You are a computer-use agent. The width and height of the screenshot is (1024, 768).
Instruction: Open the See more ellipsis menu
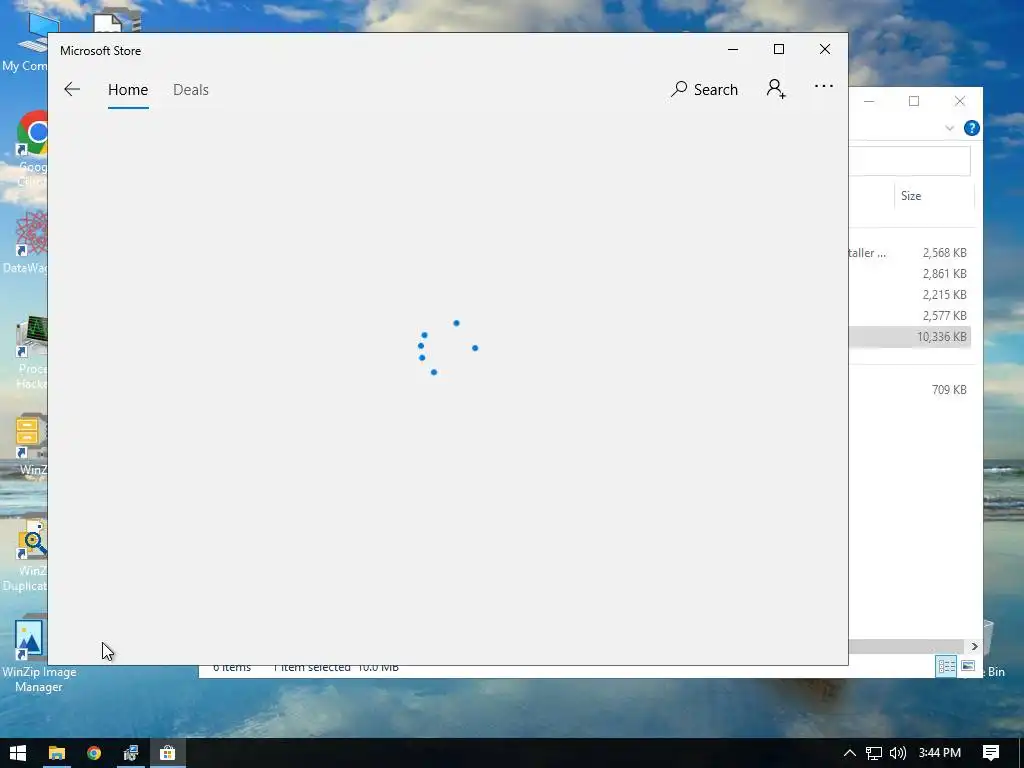click(824, 86)
